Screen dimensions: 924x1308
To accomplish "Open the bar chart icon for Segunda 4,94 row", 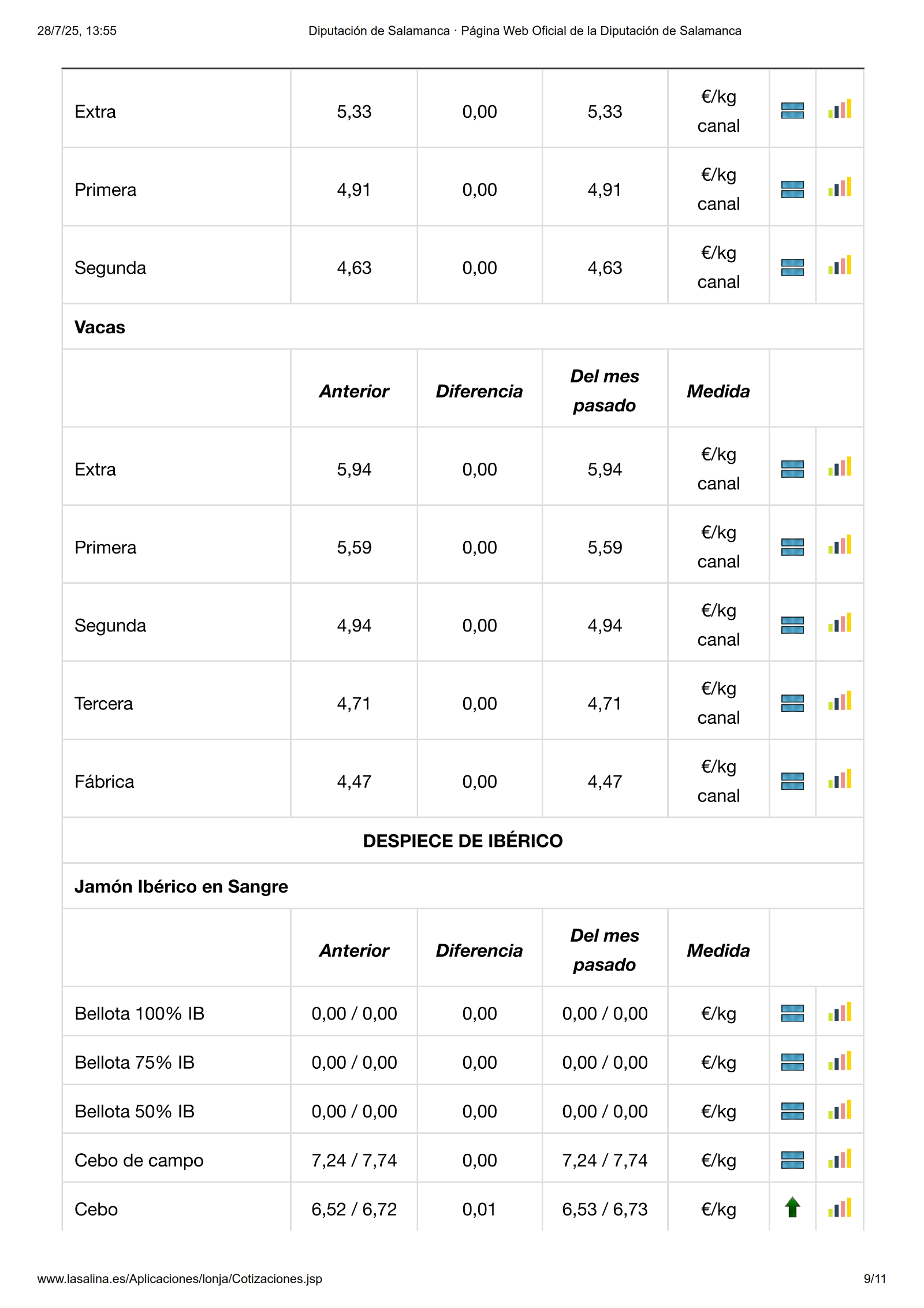I will [839, 623].
